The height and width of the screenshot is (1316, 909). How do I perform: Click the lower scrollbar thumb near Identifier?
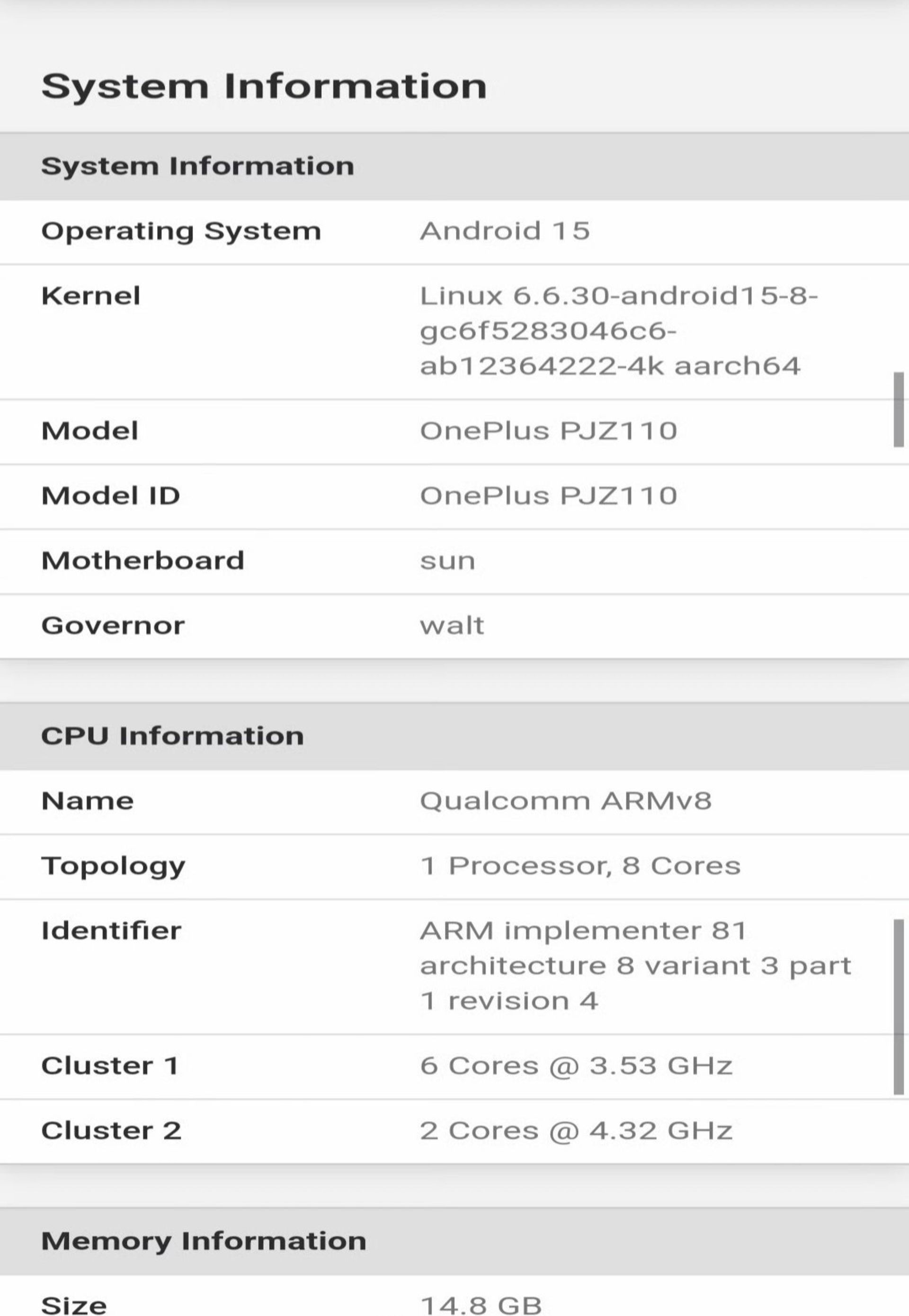(x=899, y=1007)
